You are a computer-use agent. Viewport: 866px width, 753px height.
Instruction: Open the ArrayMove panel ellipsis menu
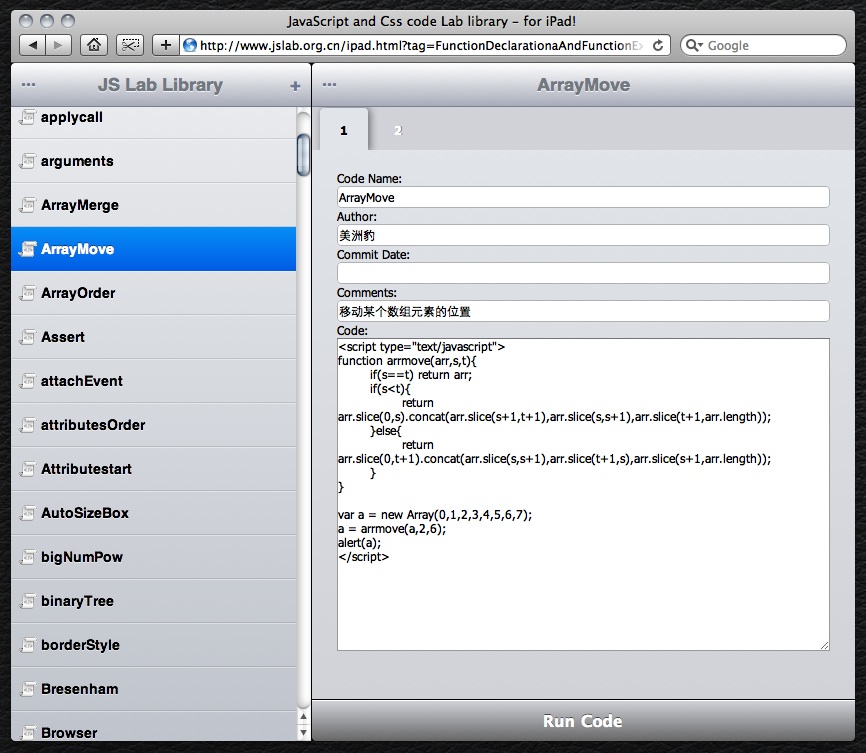click(x=329, y=85)
